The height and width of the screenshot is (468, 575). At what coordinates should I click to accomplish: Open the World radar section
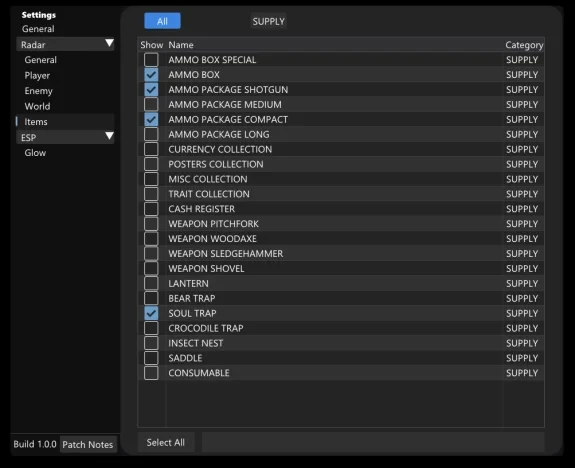pyautogui.click(x=37, y=106)
